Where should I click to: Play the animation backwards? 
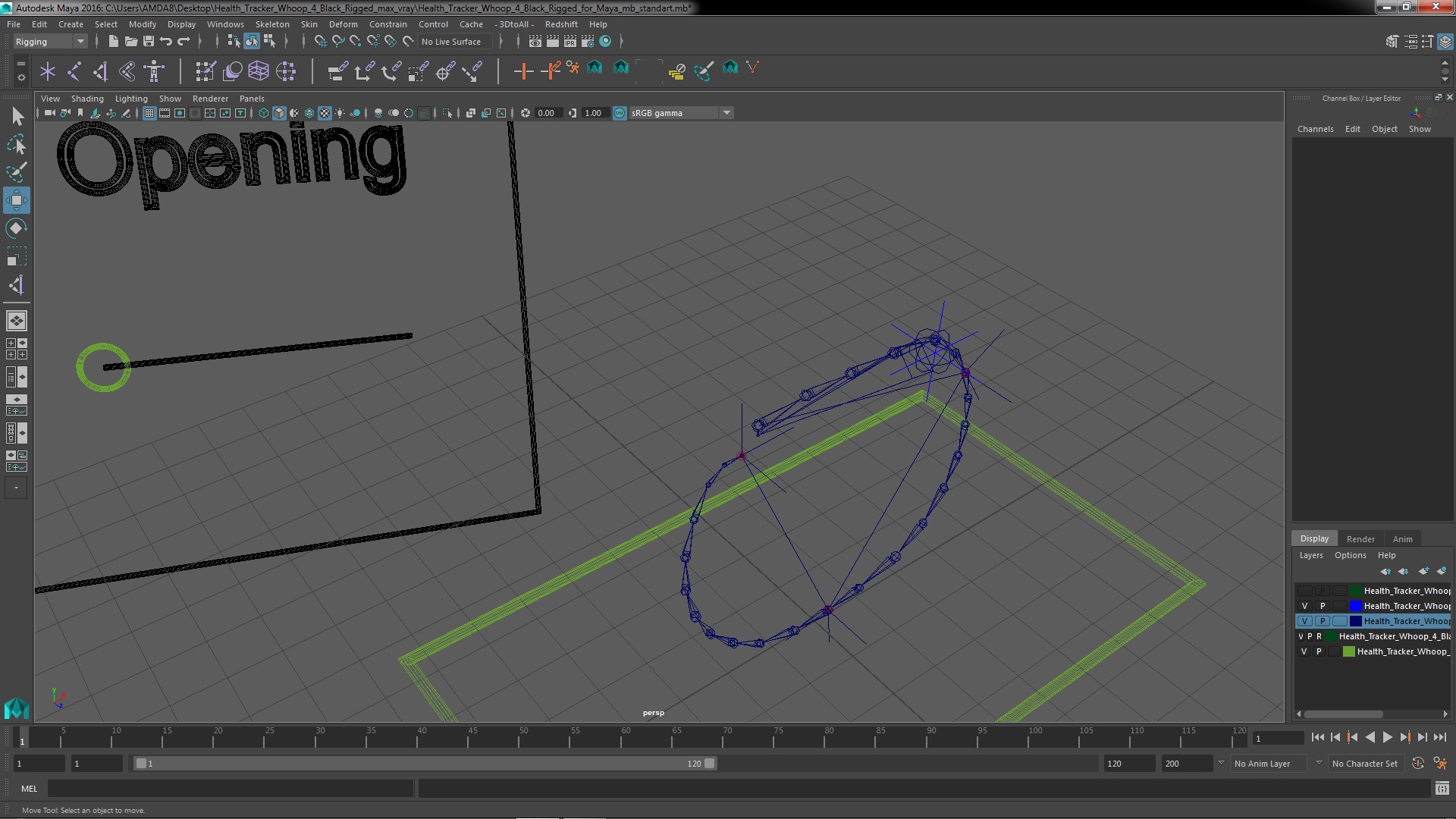click(x=1370, y=737)
